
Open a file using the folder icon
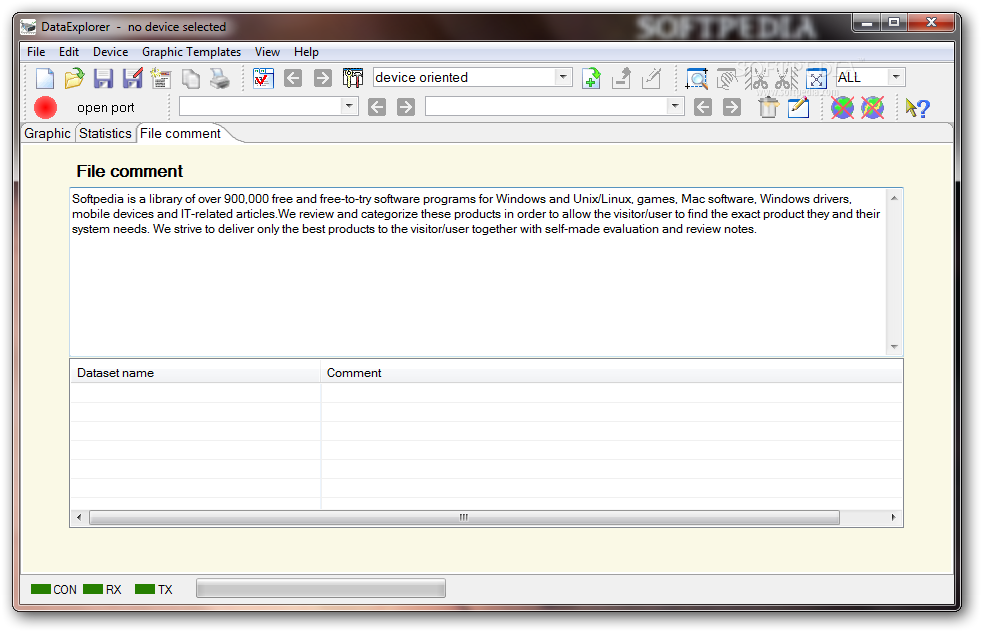[x=74, y=78]
